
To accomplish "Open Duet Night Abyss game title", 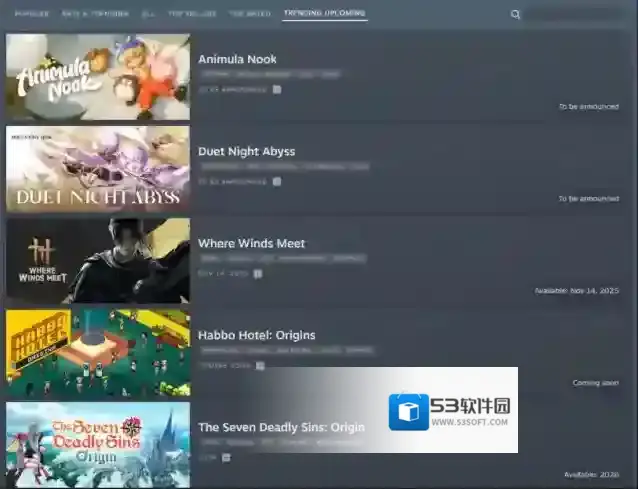I will (246, 151).
